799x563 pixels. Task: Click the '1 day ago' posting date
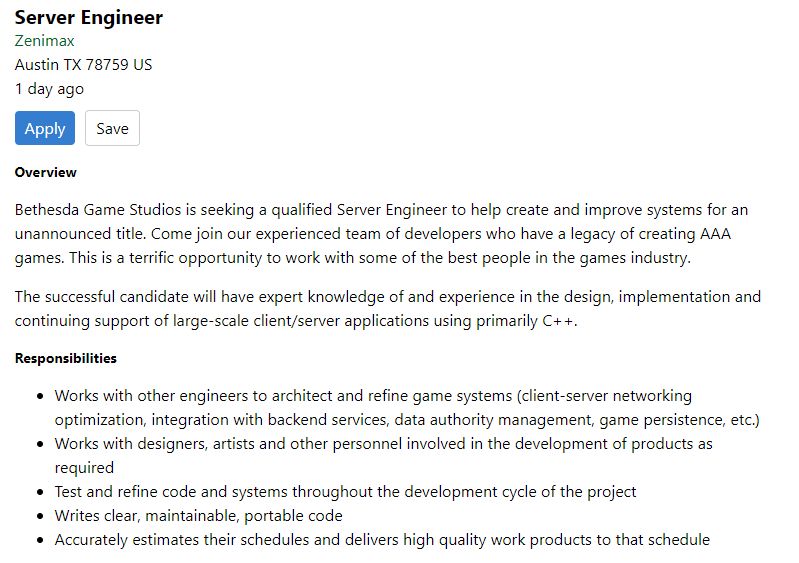coord(49,89)
